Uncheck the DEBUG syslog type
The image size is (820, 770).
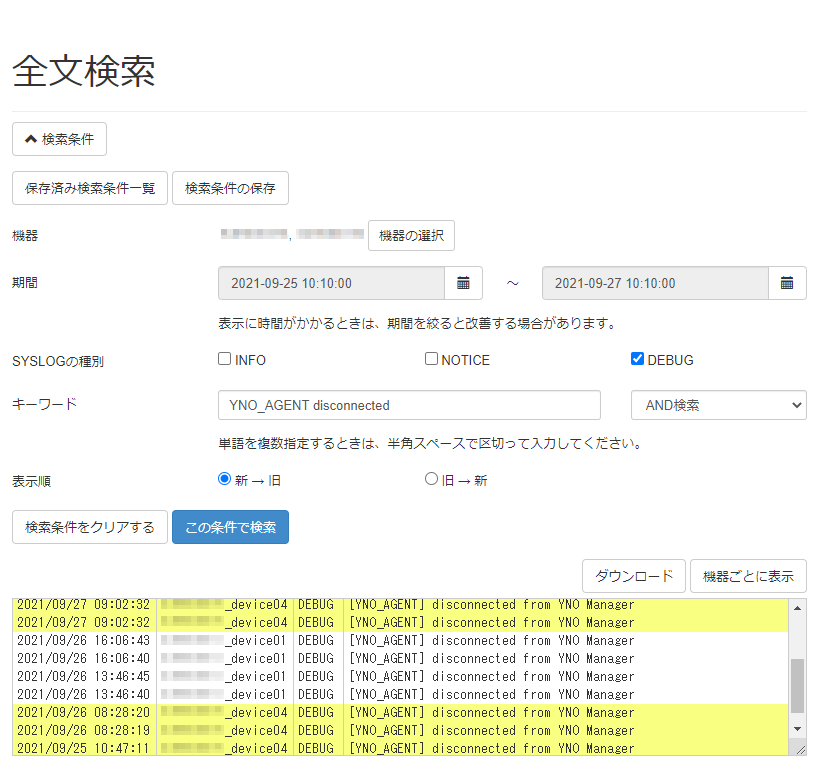[637, 358]
